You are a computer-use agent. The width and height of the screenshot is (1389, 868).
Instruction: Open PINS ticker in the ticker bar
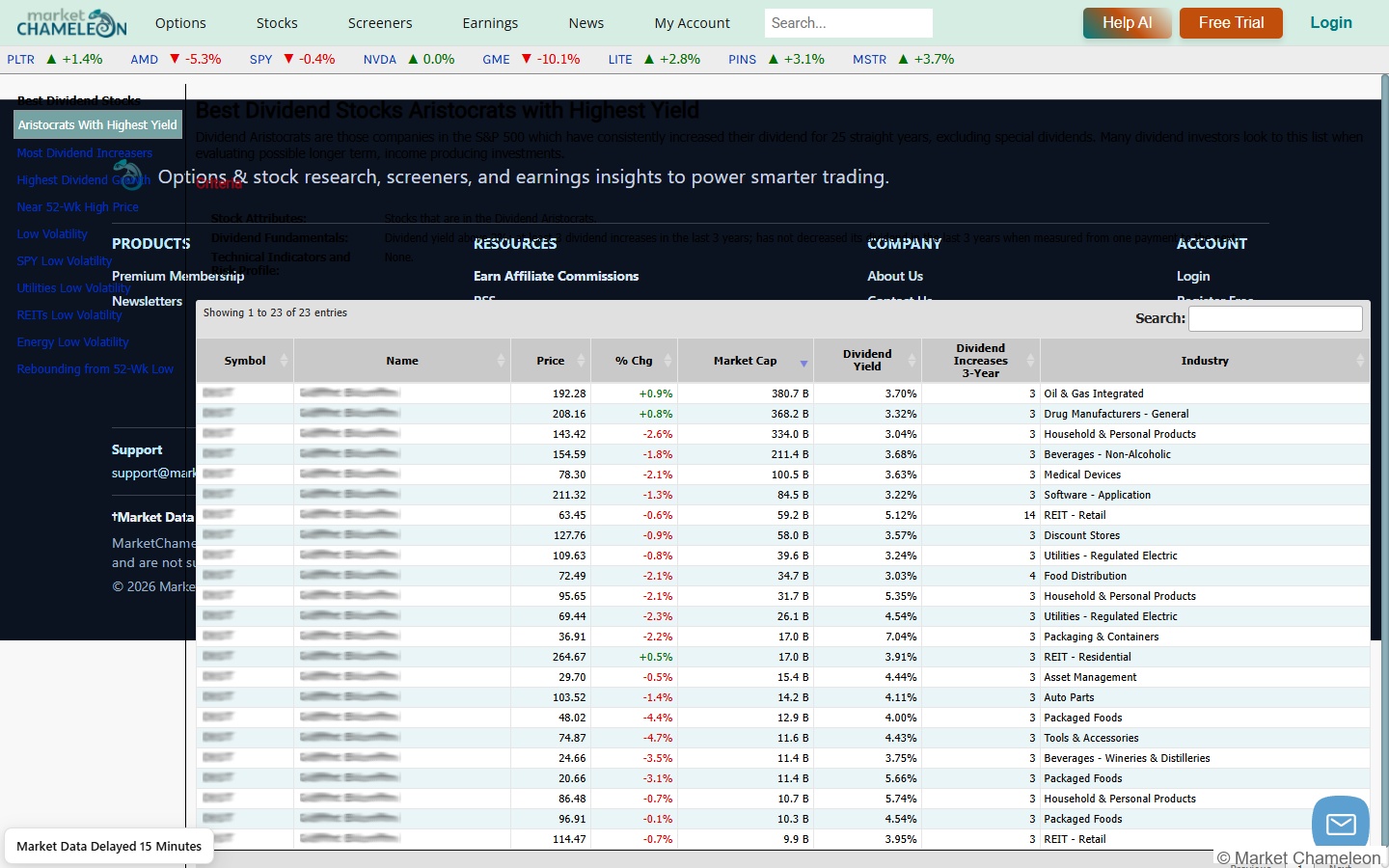click(x=742, y=60)
